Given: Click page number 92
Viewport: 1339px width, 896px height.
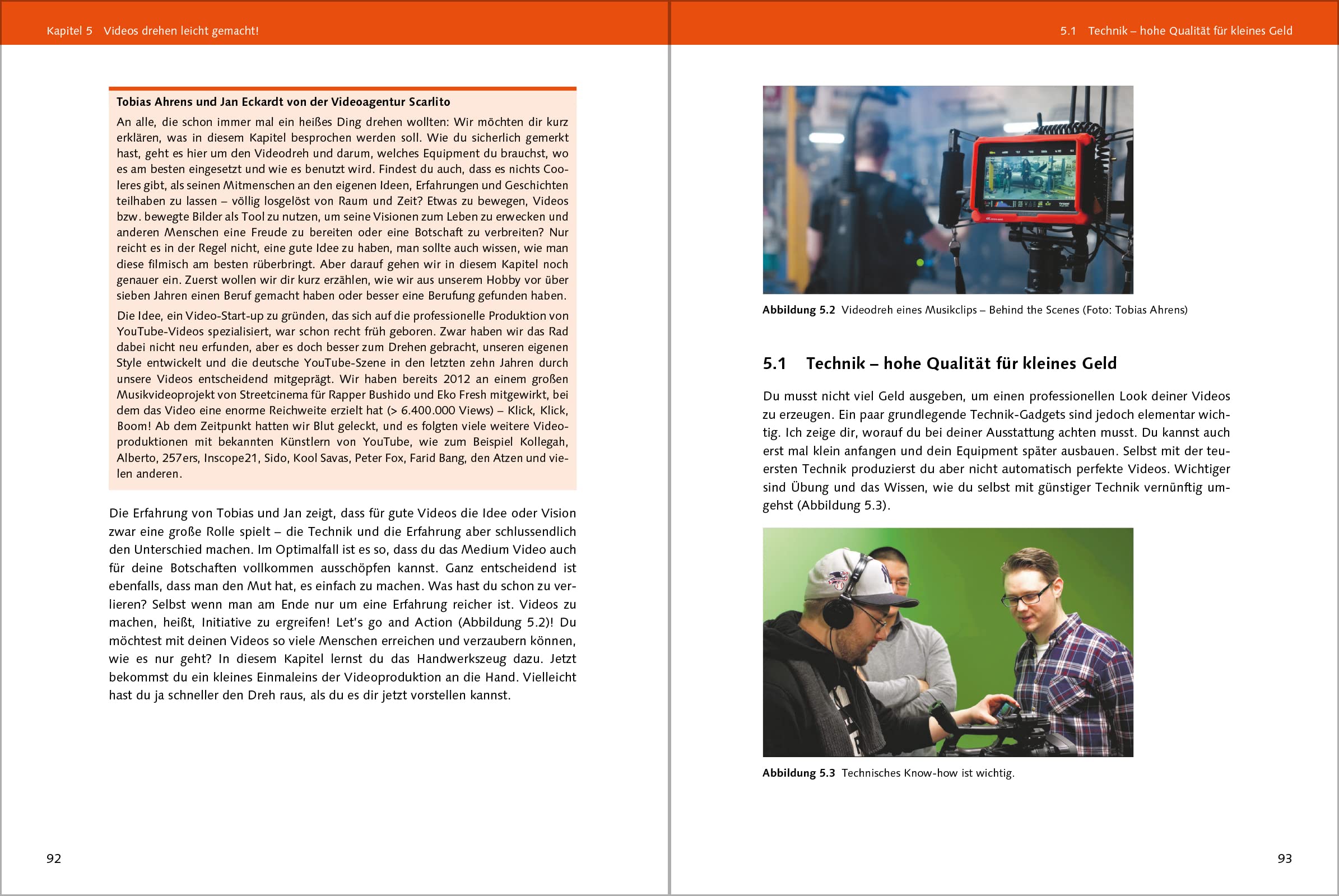Looking at the screenshot, I should (x=54, y=858).
